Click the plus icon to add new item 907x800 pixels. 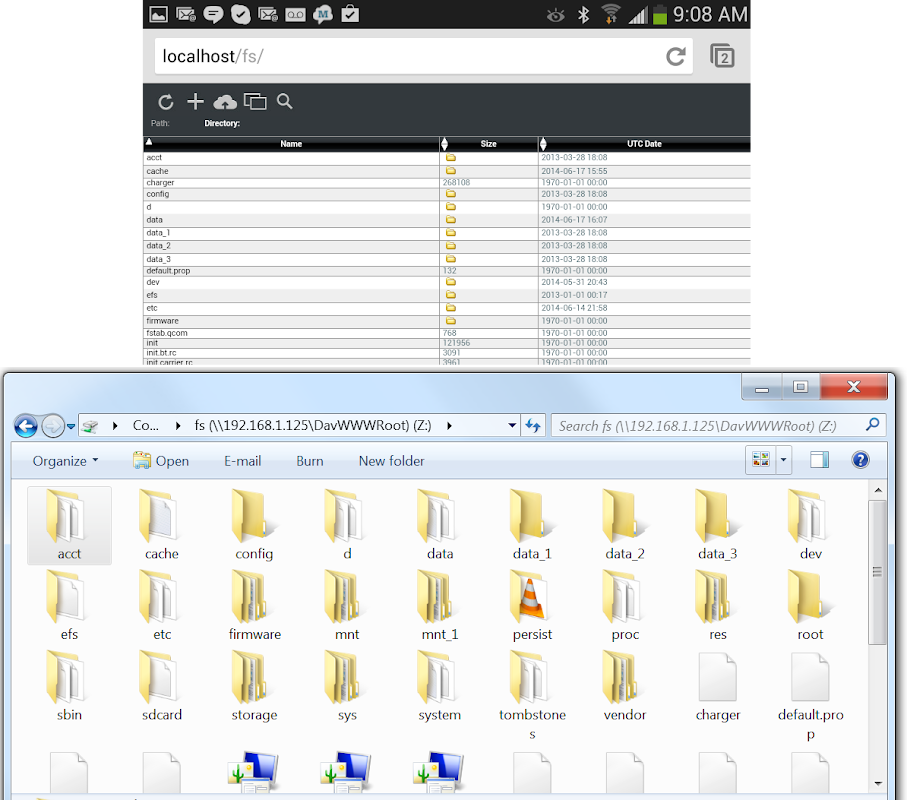pyautogui.click(x=195, y=102)
